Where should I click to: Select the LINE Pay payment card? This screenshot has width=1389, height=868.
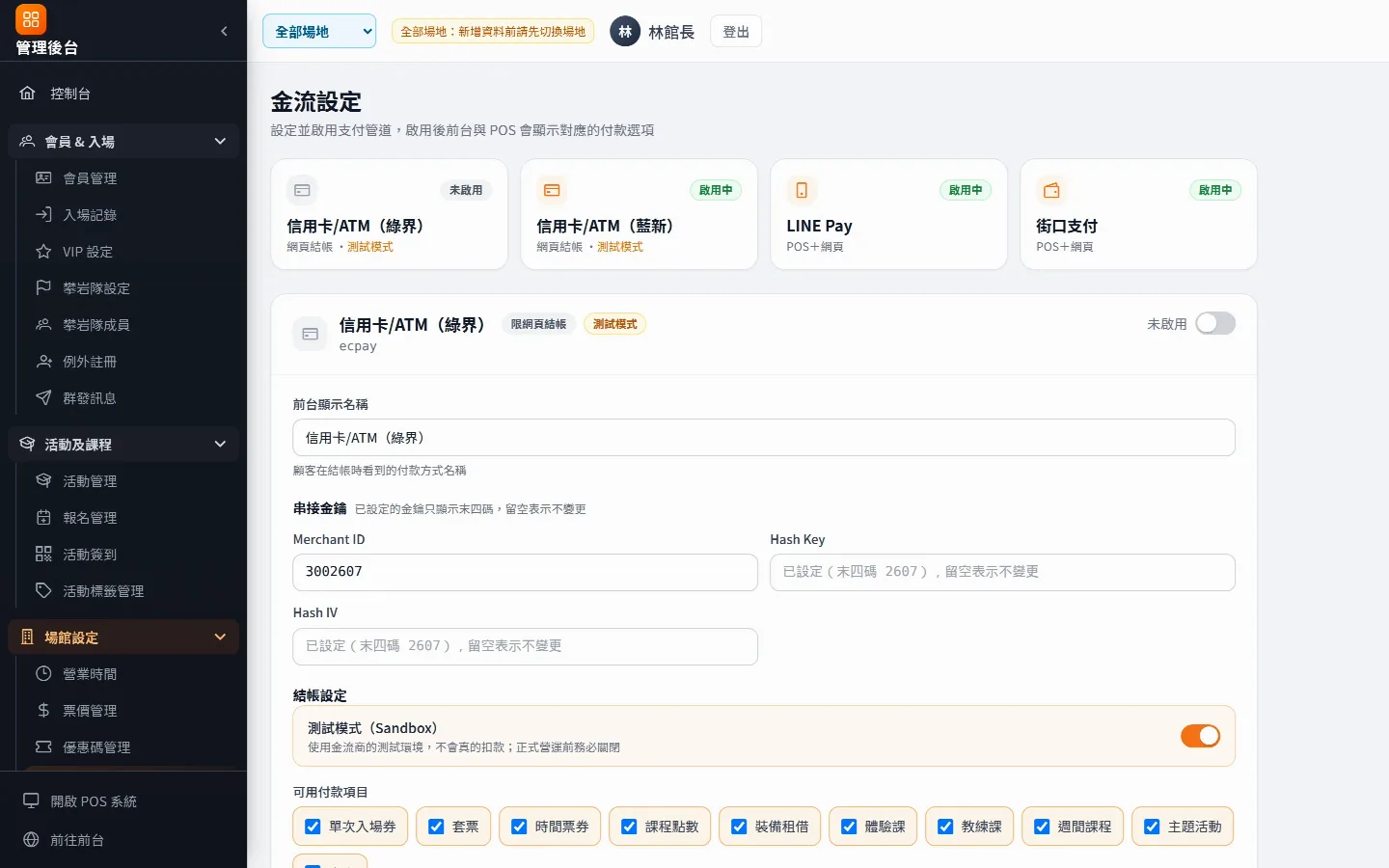click(888, 214)
